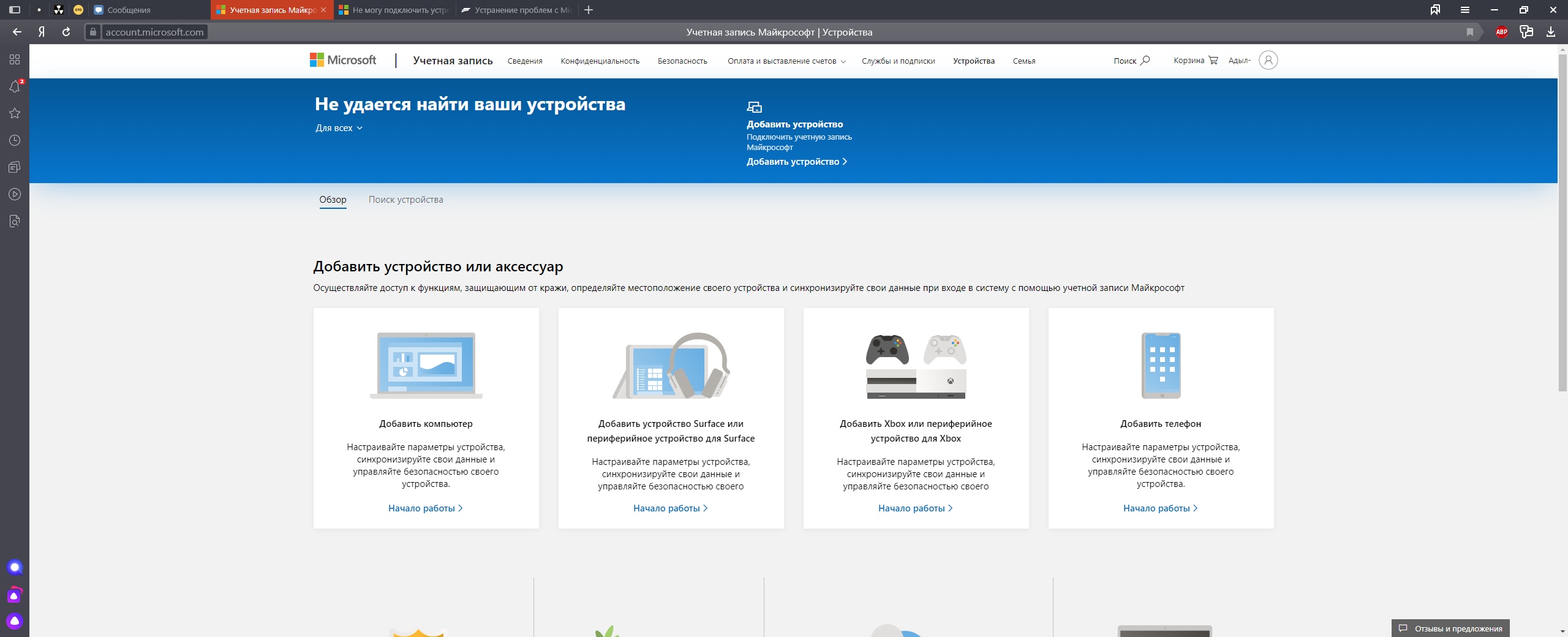Open video play icon in sidebar
This screenshot has height=637, width=1568.
coord(15,194)
